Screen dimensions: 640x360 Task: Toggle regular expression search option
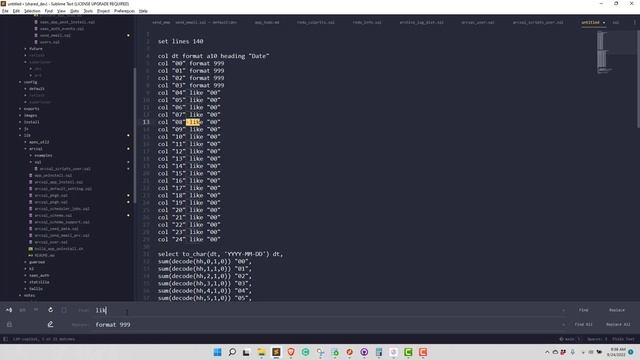coord(9,310)
